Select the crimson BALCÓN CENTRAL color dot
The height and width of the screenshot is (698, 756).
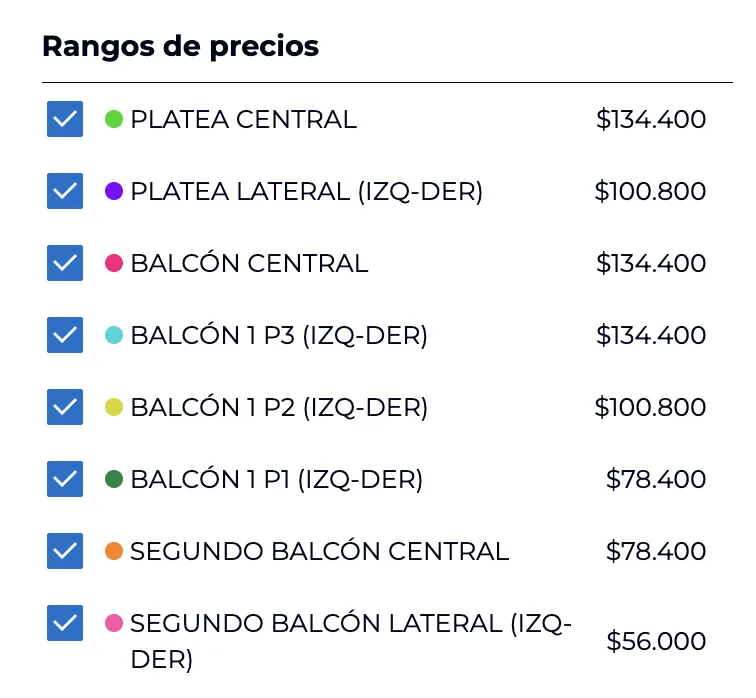[x=114, y=263]
